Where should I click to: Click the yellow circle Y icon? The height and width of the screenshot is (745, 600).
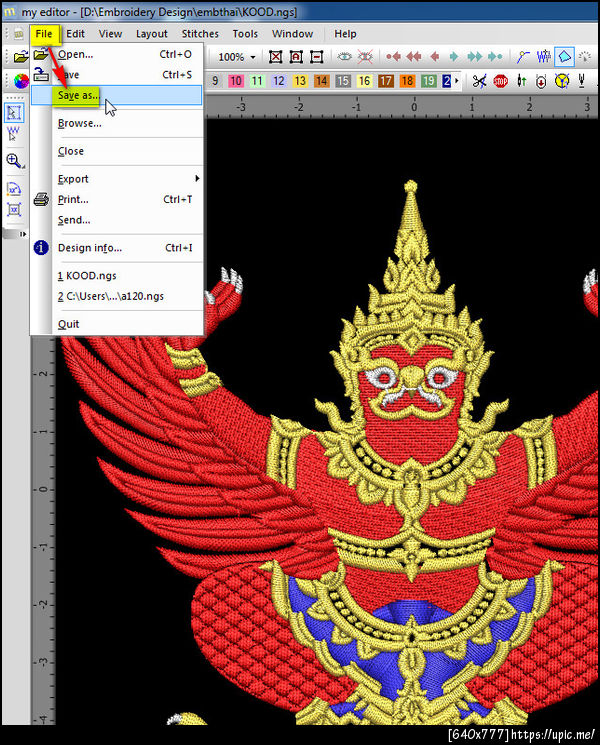[x=562, y=81]
